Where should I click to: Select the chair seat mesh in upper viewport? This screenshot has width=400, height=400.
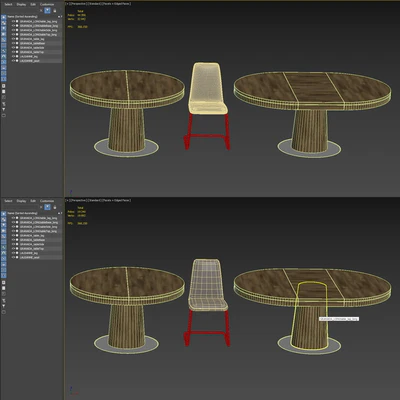(x=207, y=88)
